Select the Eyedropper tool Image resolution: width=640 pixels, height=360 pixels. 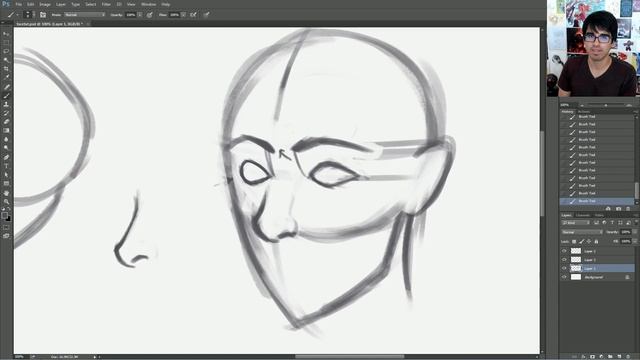(6, 77)
